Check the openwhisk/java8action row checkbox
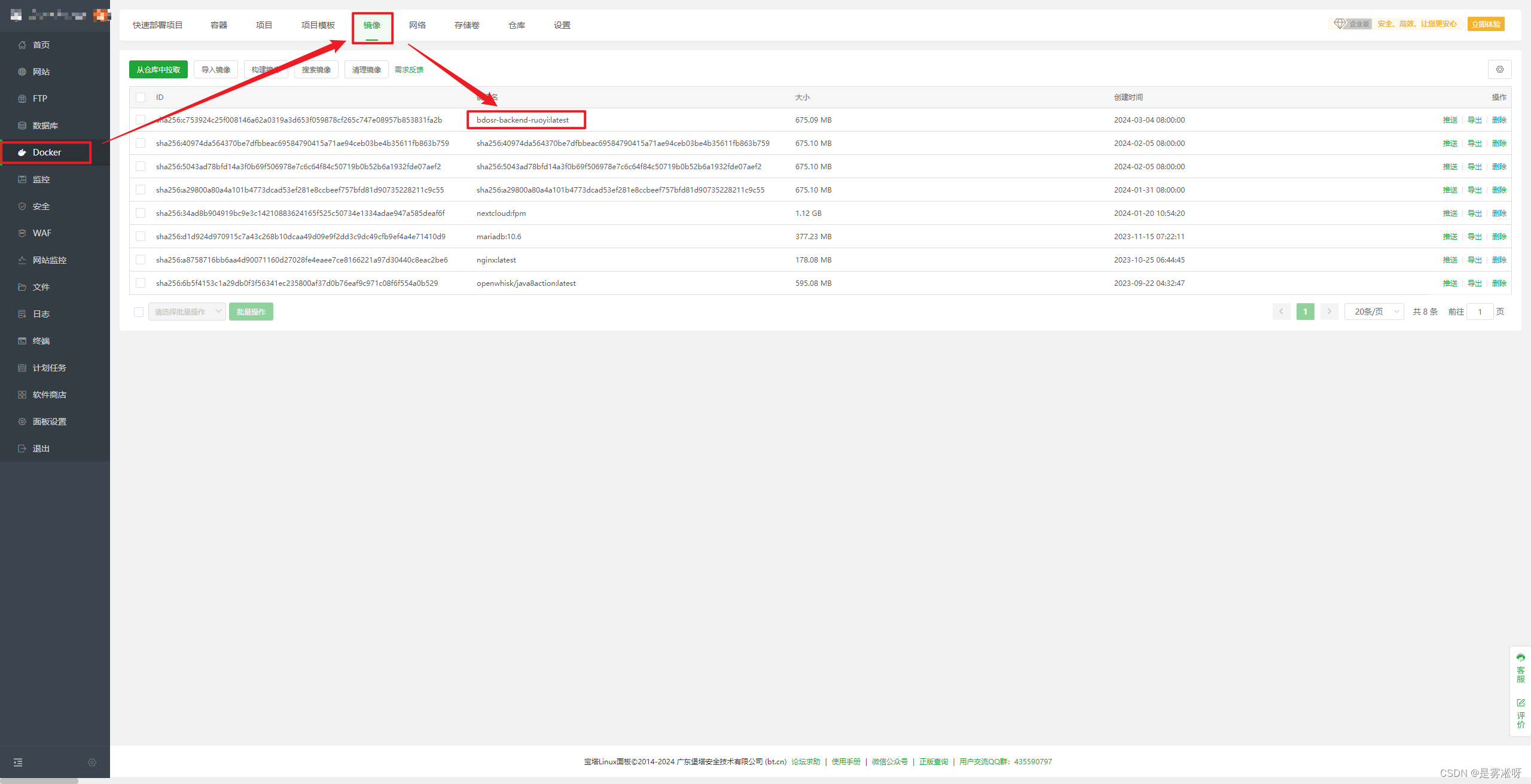This screenshot has width=1531, height=784. [141, 283]
